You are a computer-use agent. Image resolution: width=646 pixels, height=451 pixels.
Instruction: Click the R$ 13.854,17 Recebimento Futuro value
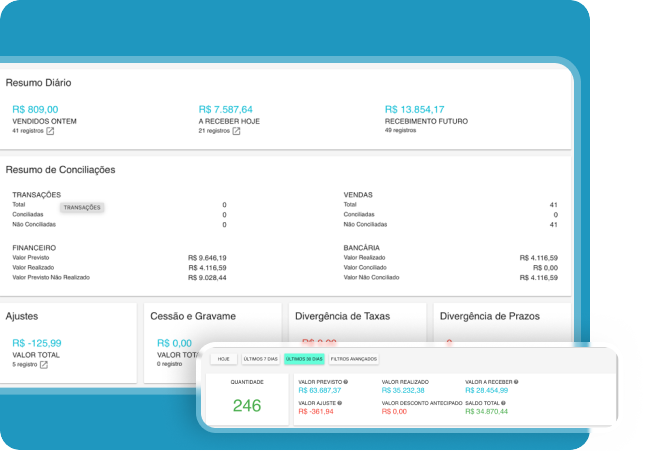click(414, 110)
